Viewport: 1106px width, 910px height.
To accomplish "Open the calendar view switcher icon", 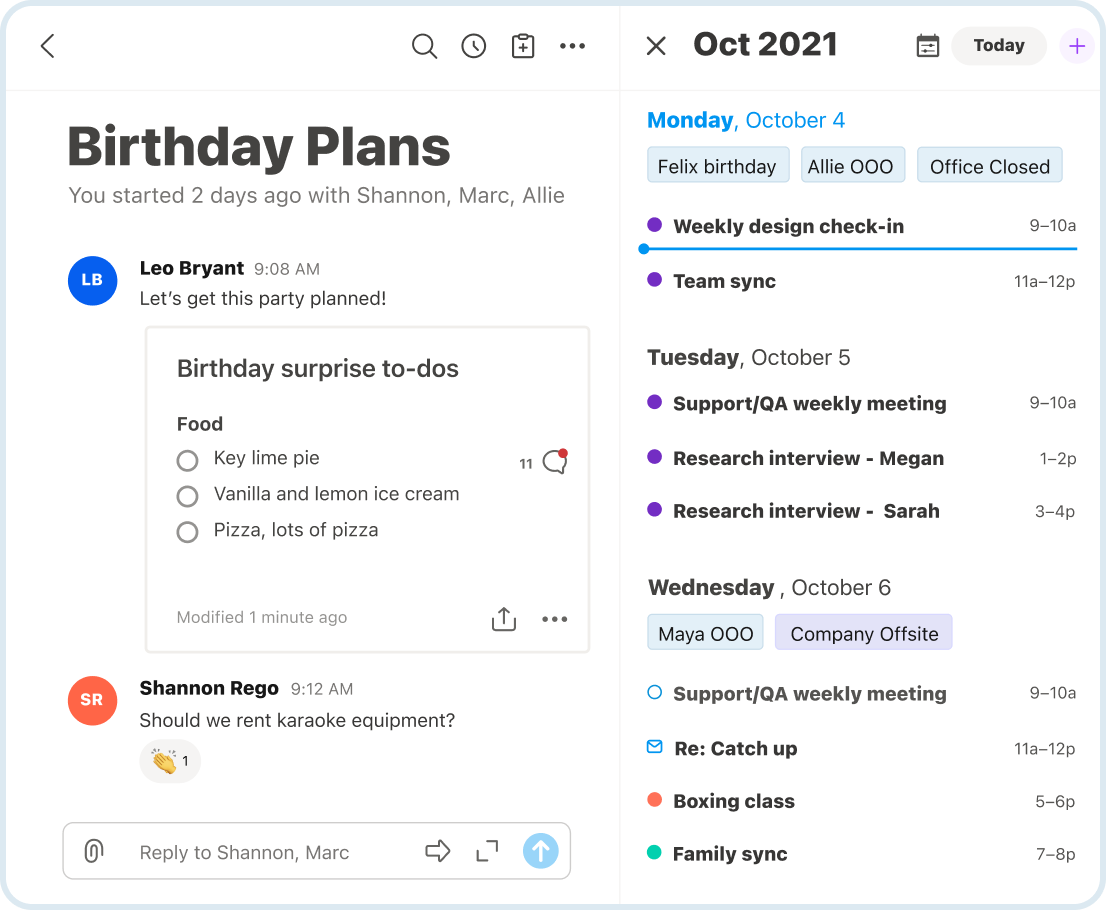I will (x=928, y=46).
